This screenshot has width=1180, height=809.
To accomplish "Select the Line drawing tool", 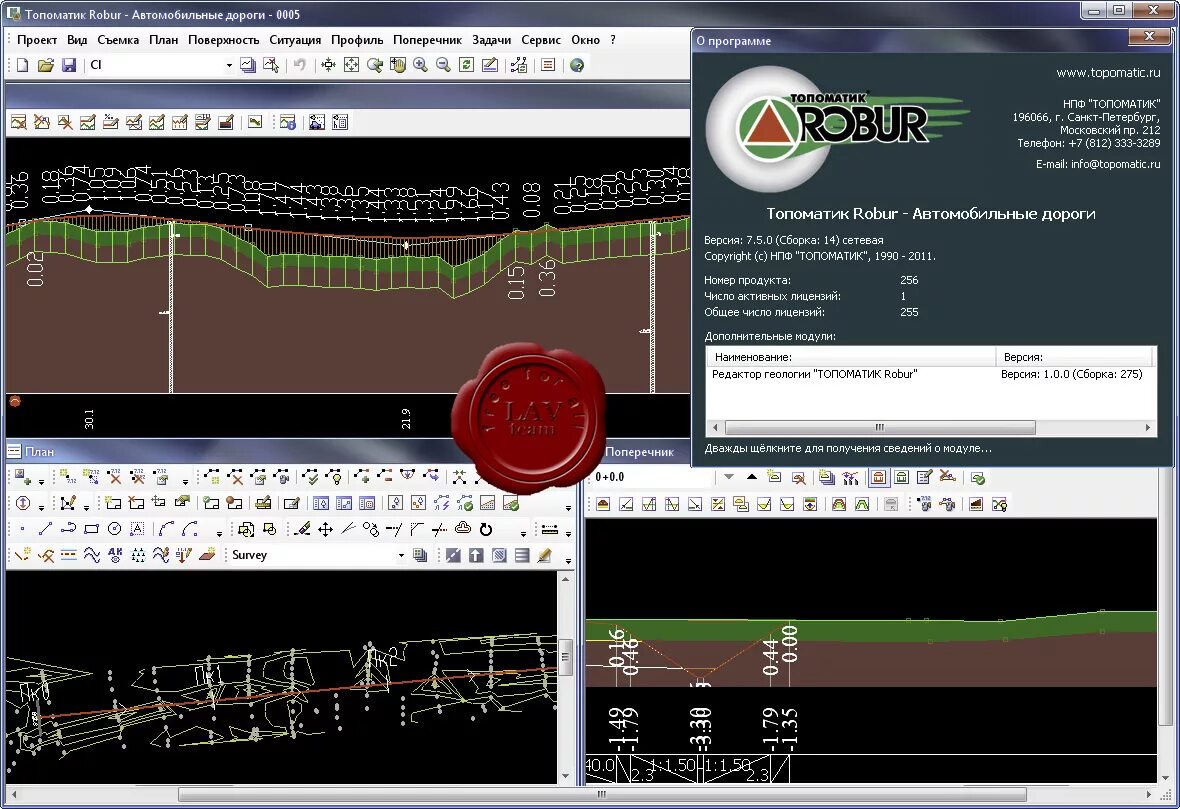I will click(45, 529).
